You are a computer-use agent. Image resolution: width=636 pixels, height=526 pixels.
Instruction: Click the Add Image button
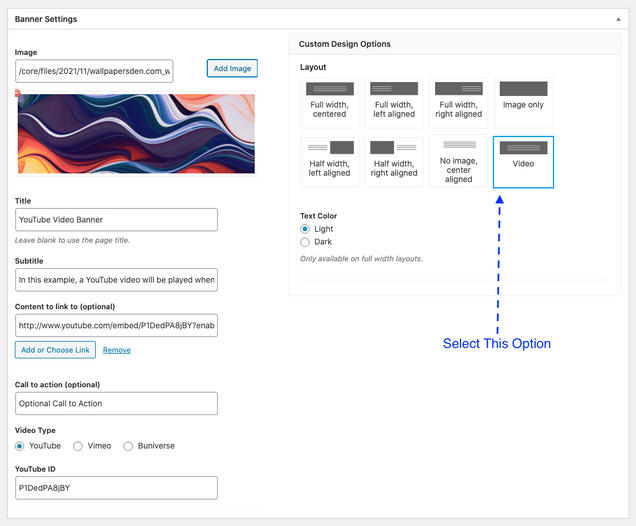pyautogui.click(x=232, y=68)
